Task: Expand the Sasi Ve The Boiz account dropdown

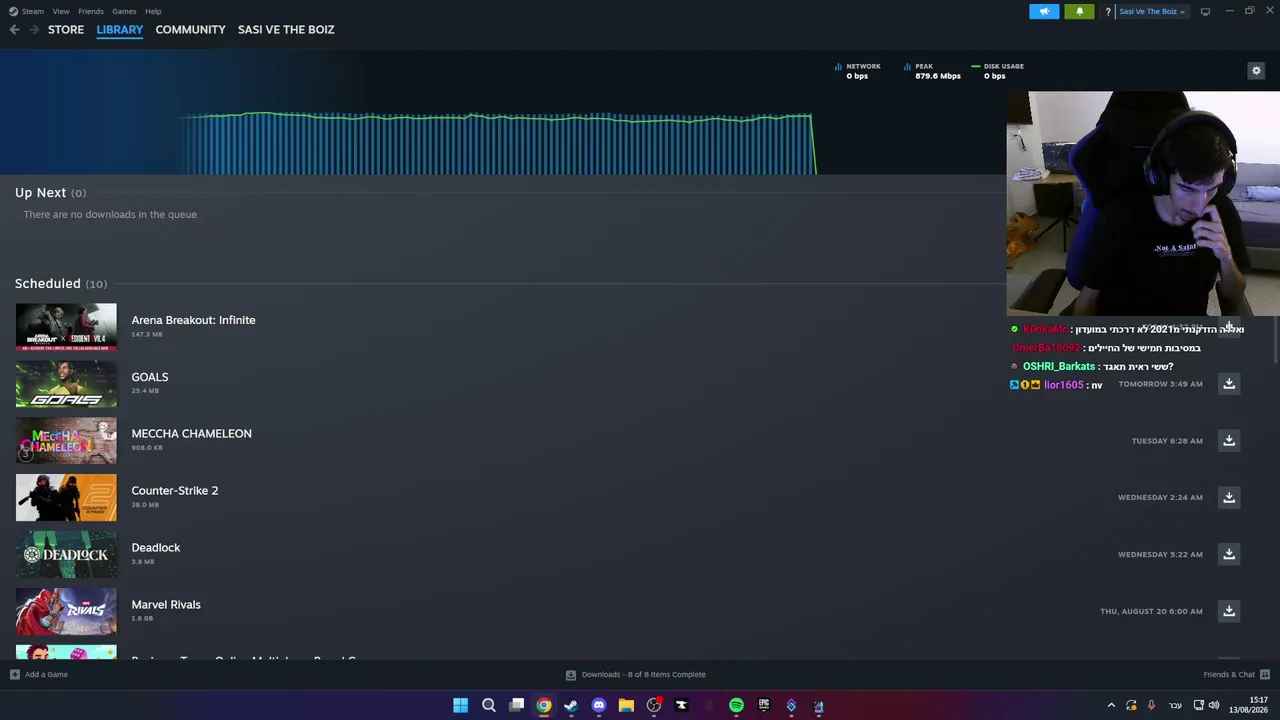Action: point(1152,12)
